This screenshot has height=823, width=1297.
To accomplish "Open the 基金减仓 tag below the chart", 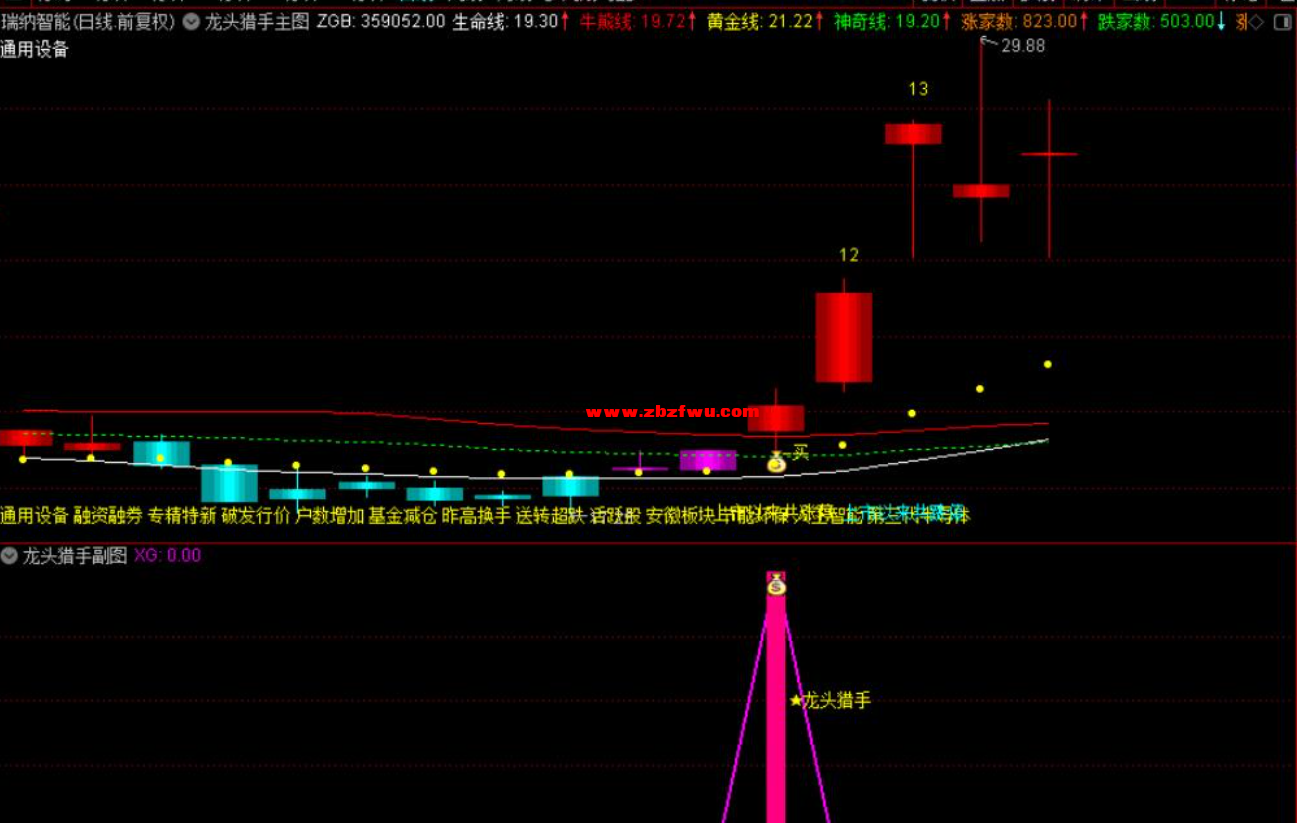I will tap(402, 516).
